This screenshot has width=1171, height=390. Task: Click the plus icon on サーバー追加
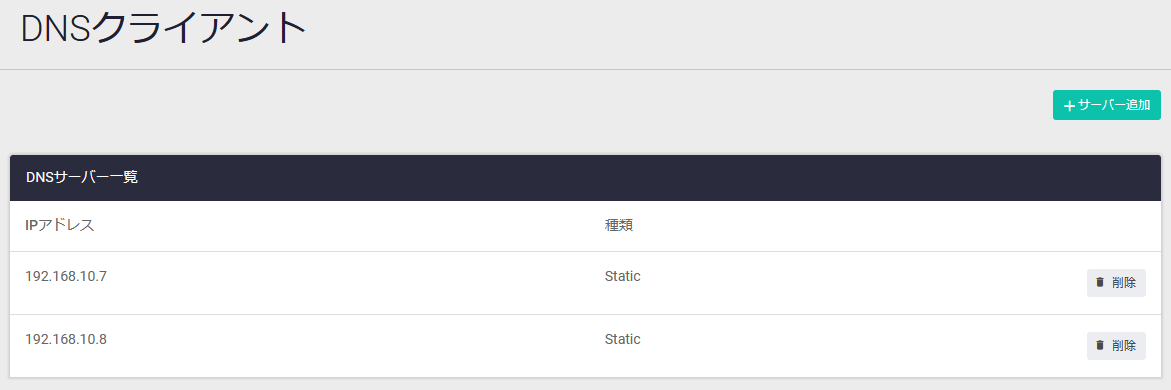coord(1069,106)
